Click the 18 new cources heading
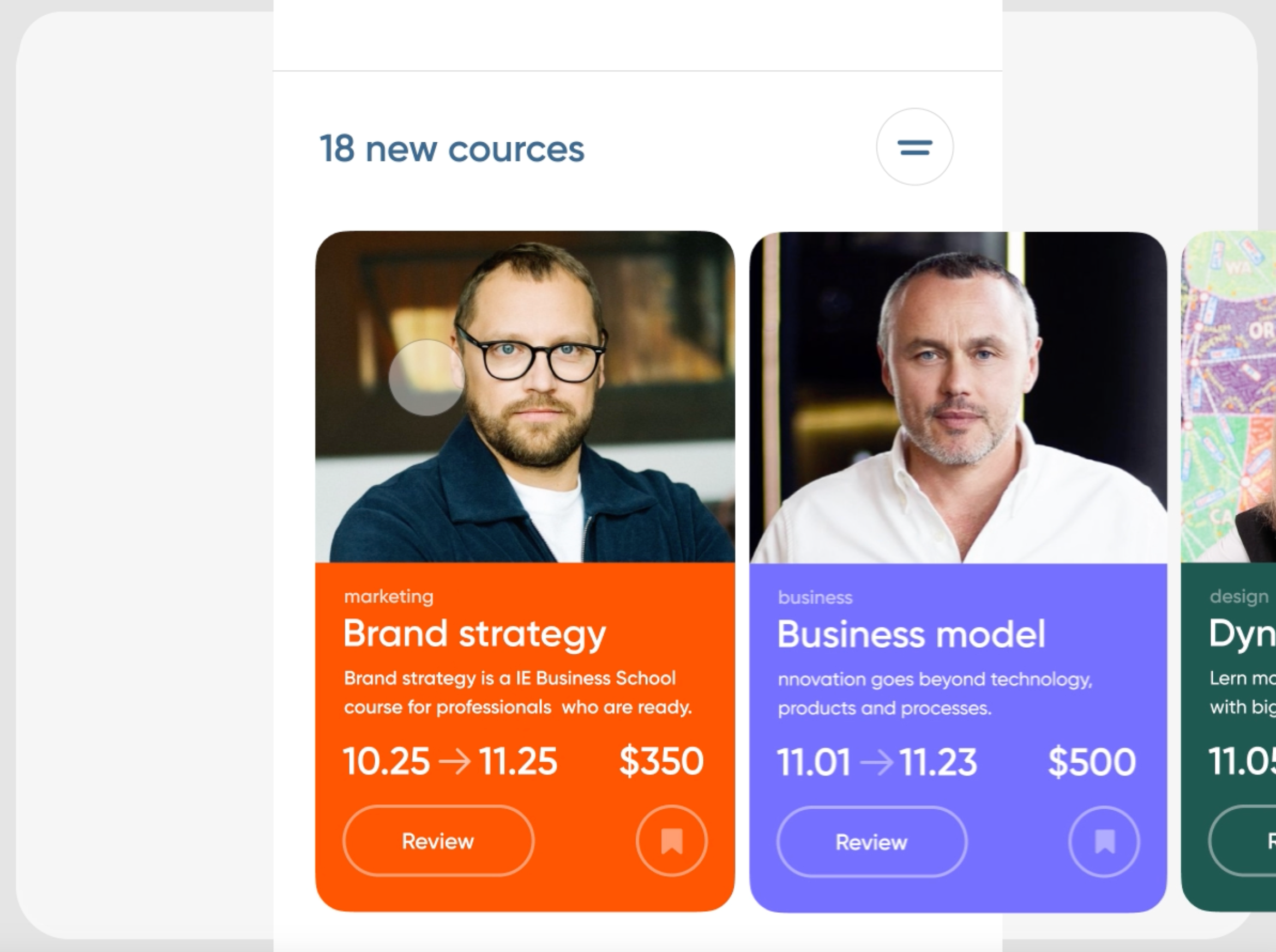Image resolution: width=1276 pixels, height=952 pixels. pos(453,149)
